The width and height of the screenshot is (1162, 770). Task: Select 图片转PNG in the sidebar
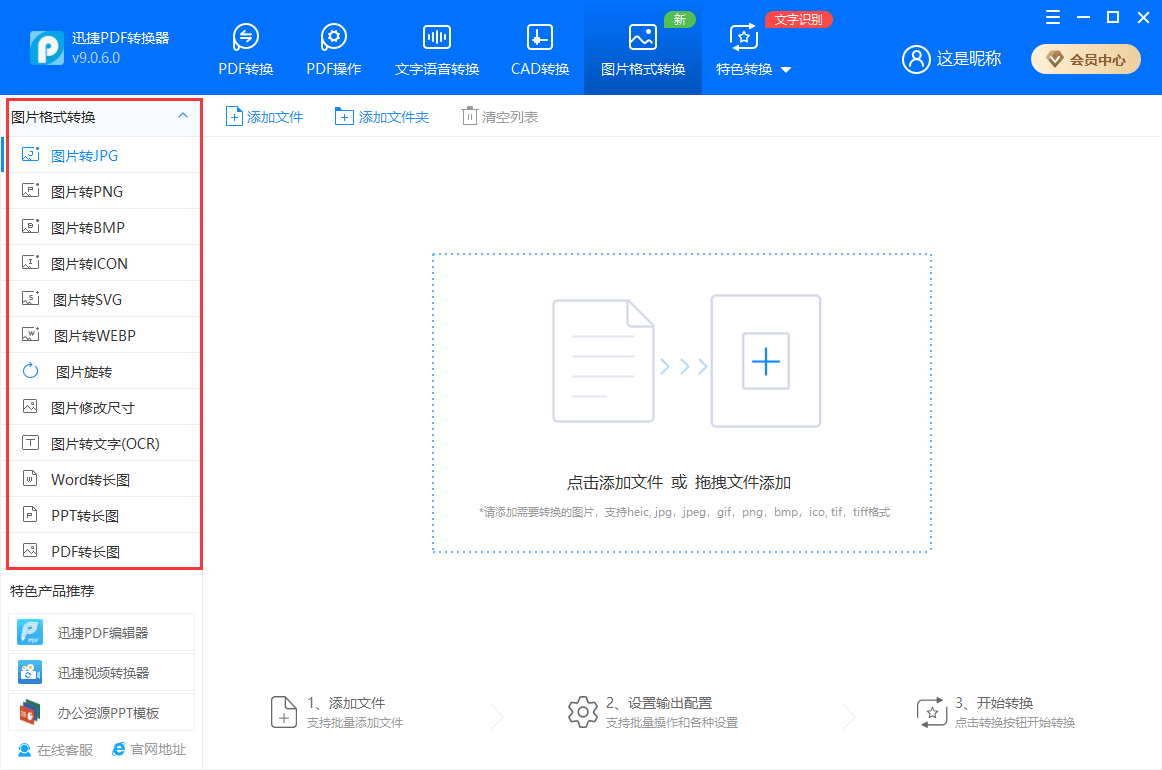[87, 191]
